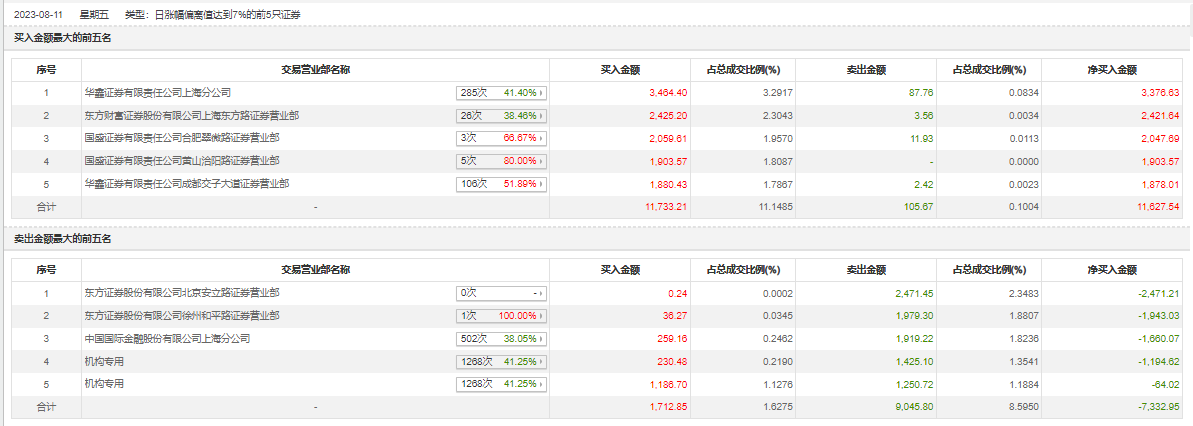Open 华鑫证券有限责任公司上海分公司 link
This screenshot has height=426, width=1193.
click(x=158, y=92)
